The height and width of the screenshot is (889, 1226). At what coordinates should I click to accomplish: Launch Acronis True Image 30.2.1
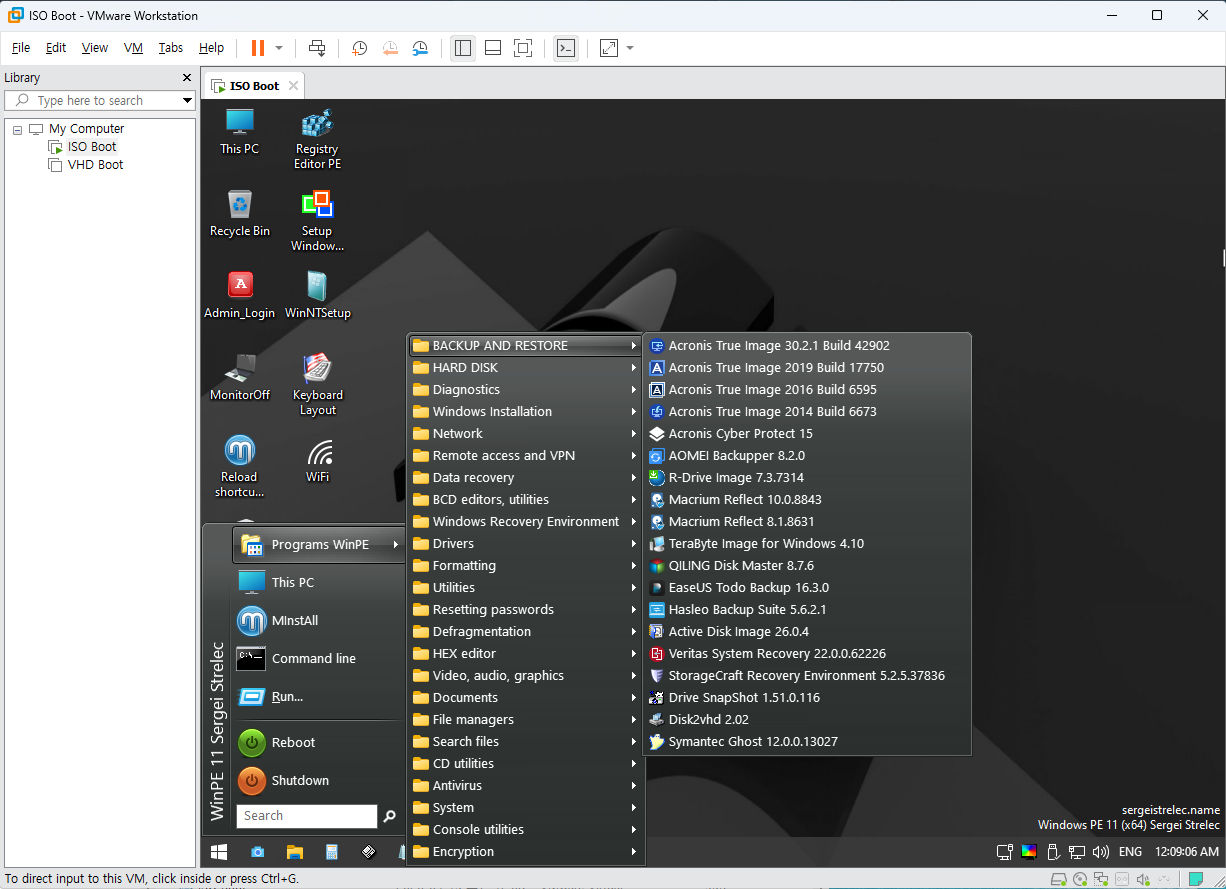tap(806, 346)
